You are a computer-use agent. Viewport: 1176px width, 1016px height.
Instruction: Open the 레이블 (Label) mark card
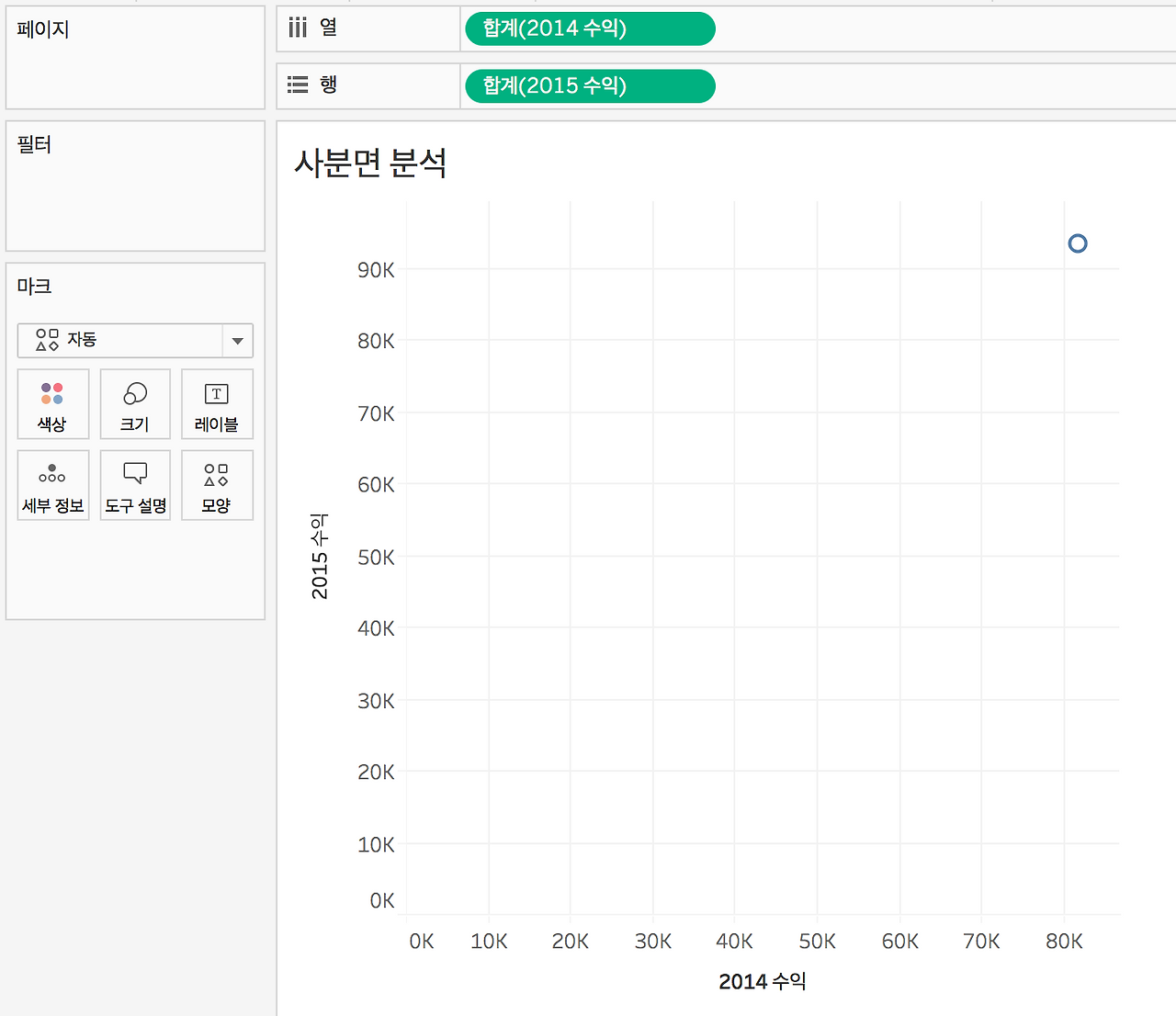(x=217, y=404)
